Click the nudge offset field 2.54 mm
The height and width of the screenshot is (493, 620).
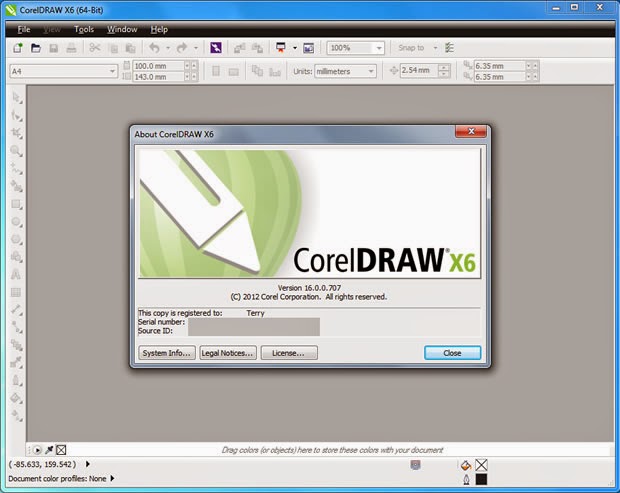pos(420,70)
